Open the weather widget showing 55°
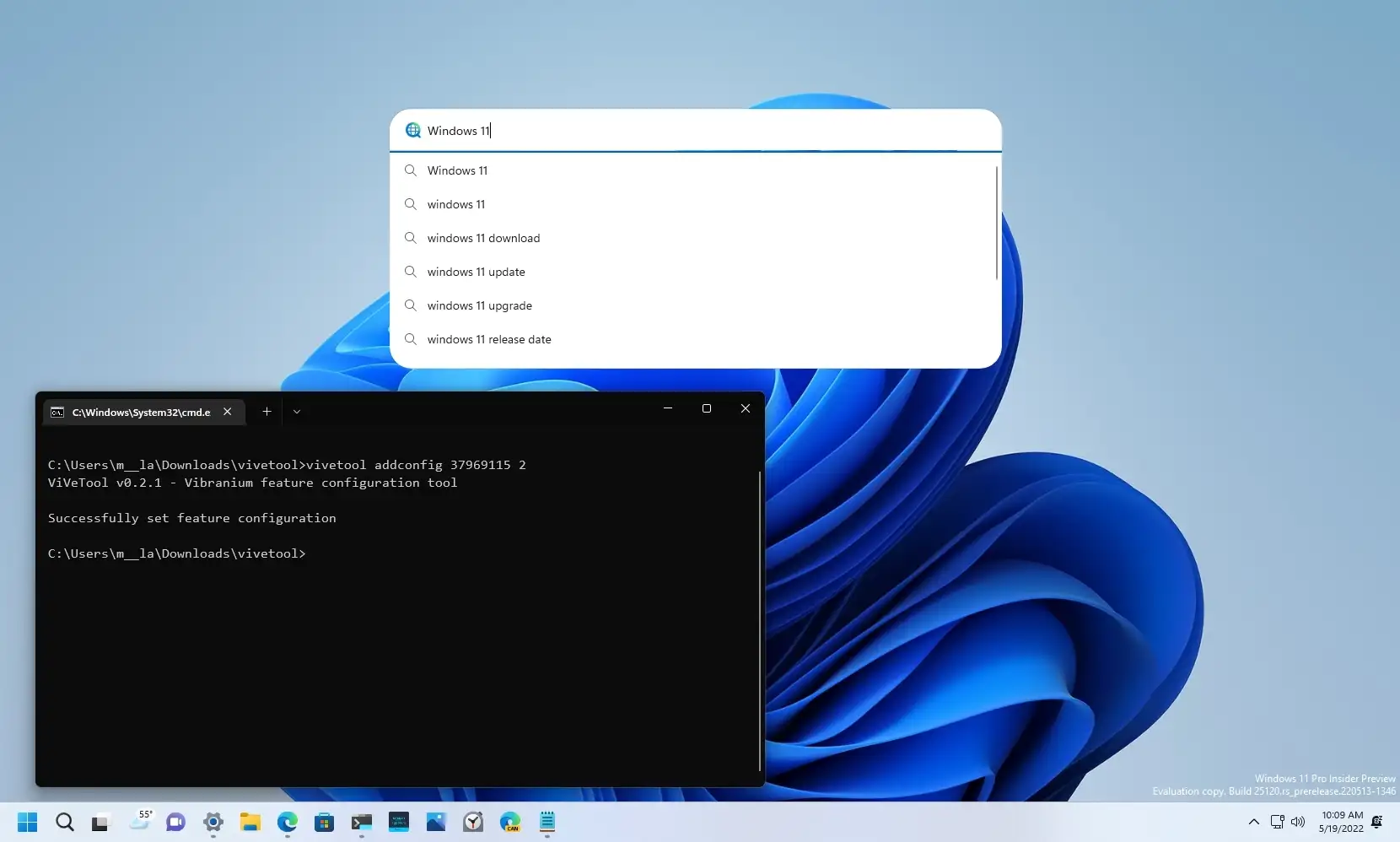1400x842 pixels. [x=141, y=820]
